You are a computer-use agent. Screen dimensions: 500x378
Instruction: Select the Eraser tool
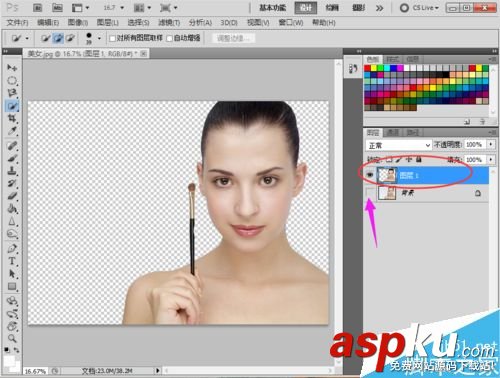[12, 196]
